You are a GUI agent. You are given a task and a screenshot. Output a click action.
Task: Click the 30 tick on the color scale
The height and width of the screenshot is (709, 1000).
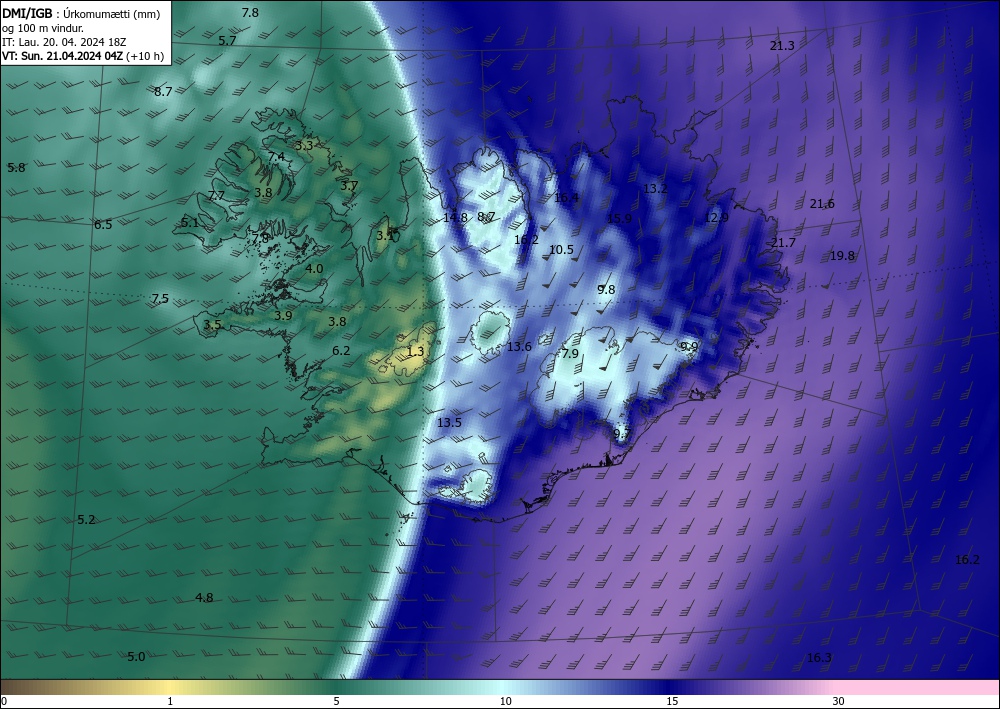click(839, 701)
